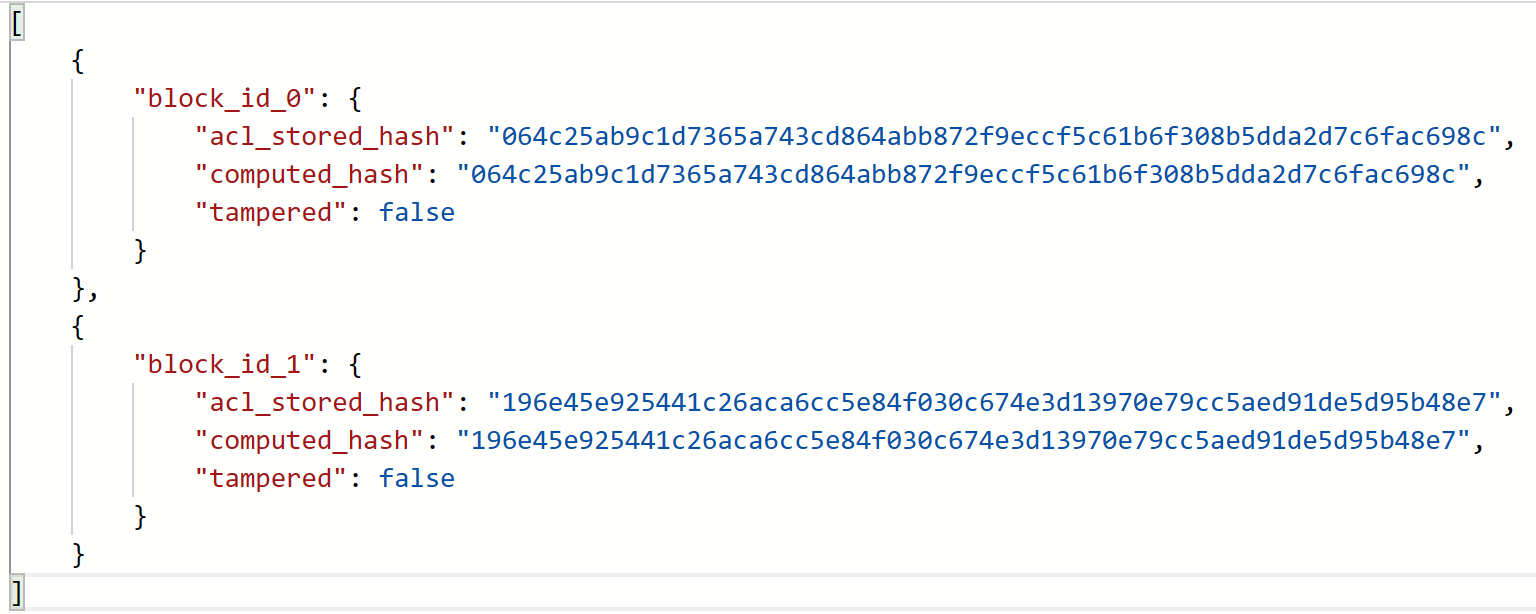
Task: Click block_id_1 computed_hash value starting 196e45e9
Action: [x=964, y=440]
